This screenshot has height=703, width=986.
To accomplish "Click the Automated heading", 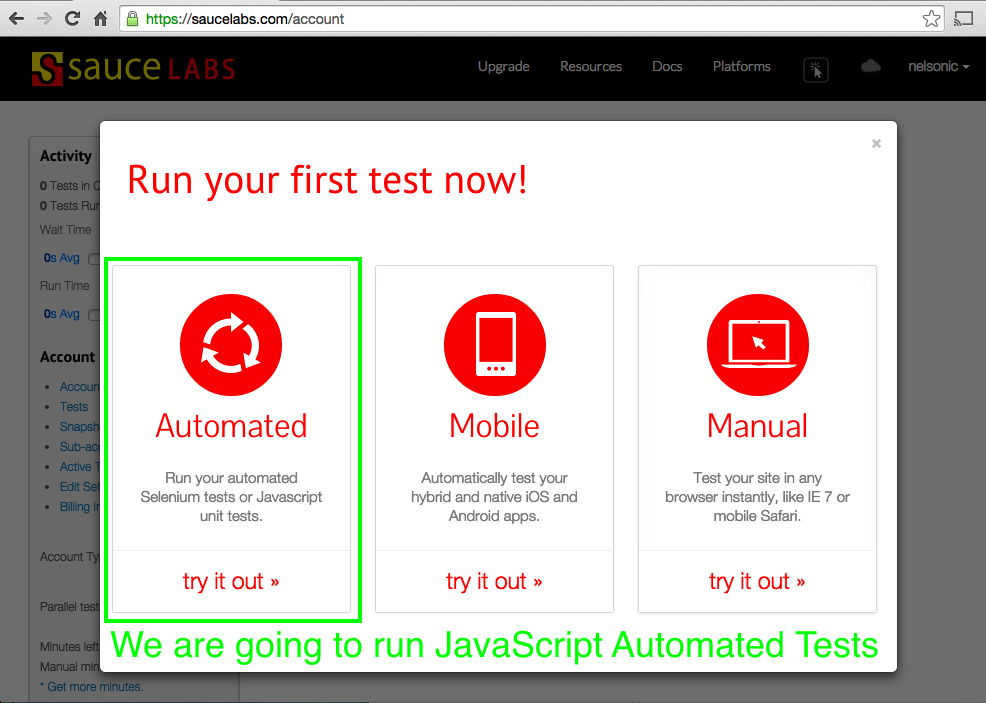I will pyautogui.click(x=231, y=426).
